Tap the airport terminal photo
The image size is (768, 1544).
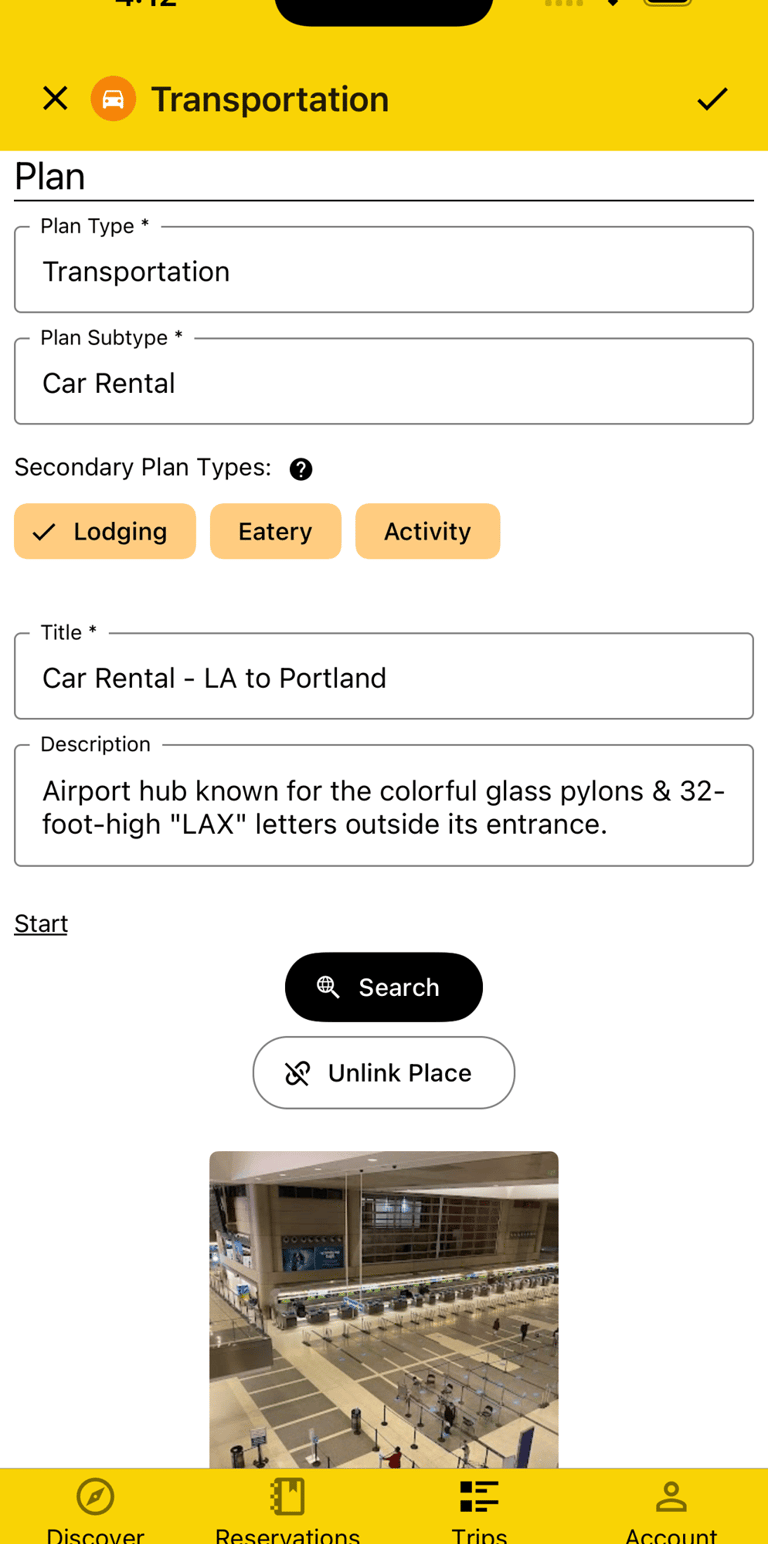(384, 1310)
